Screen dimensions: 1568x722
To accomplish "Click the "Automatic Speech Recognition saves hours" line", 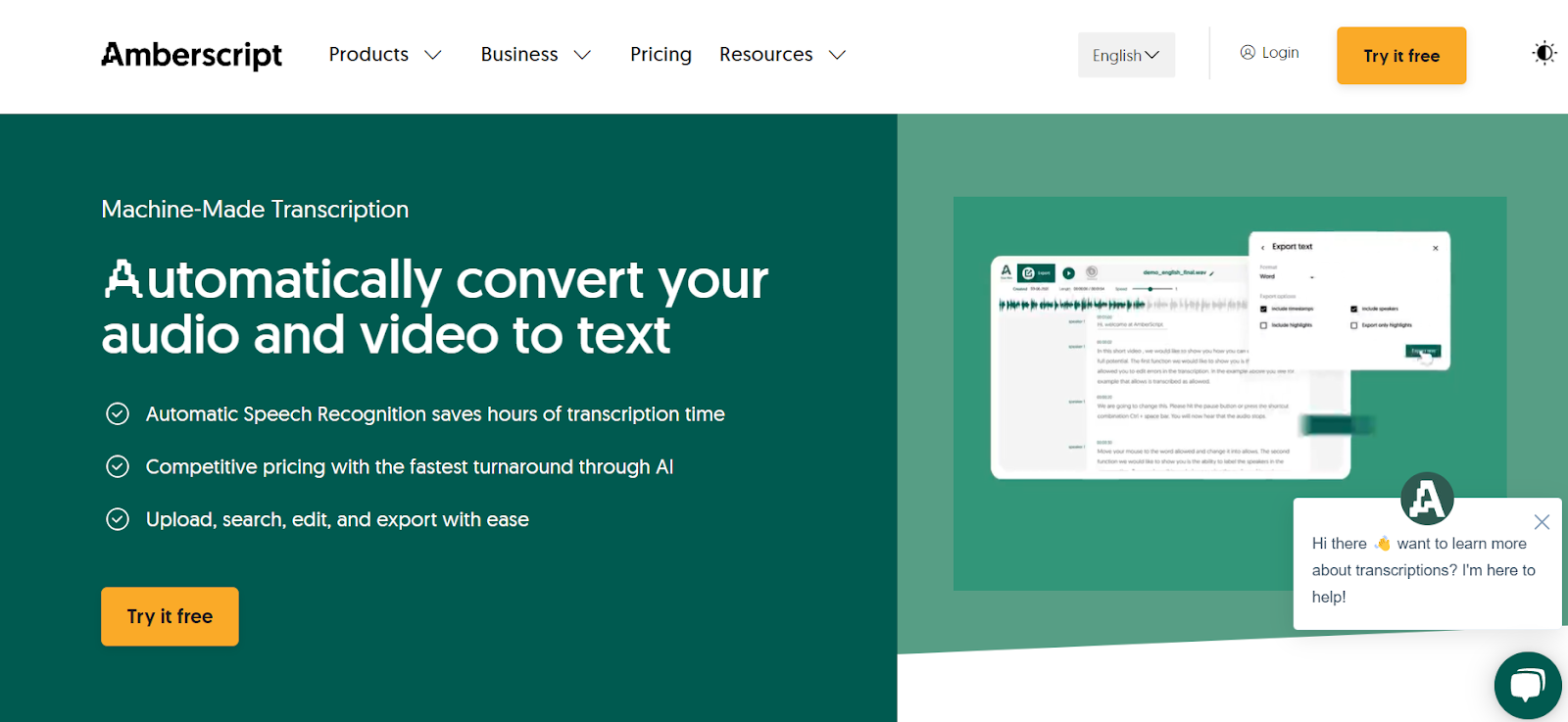I will (x=435, y=414).
